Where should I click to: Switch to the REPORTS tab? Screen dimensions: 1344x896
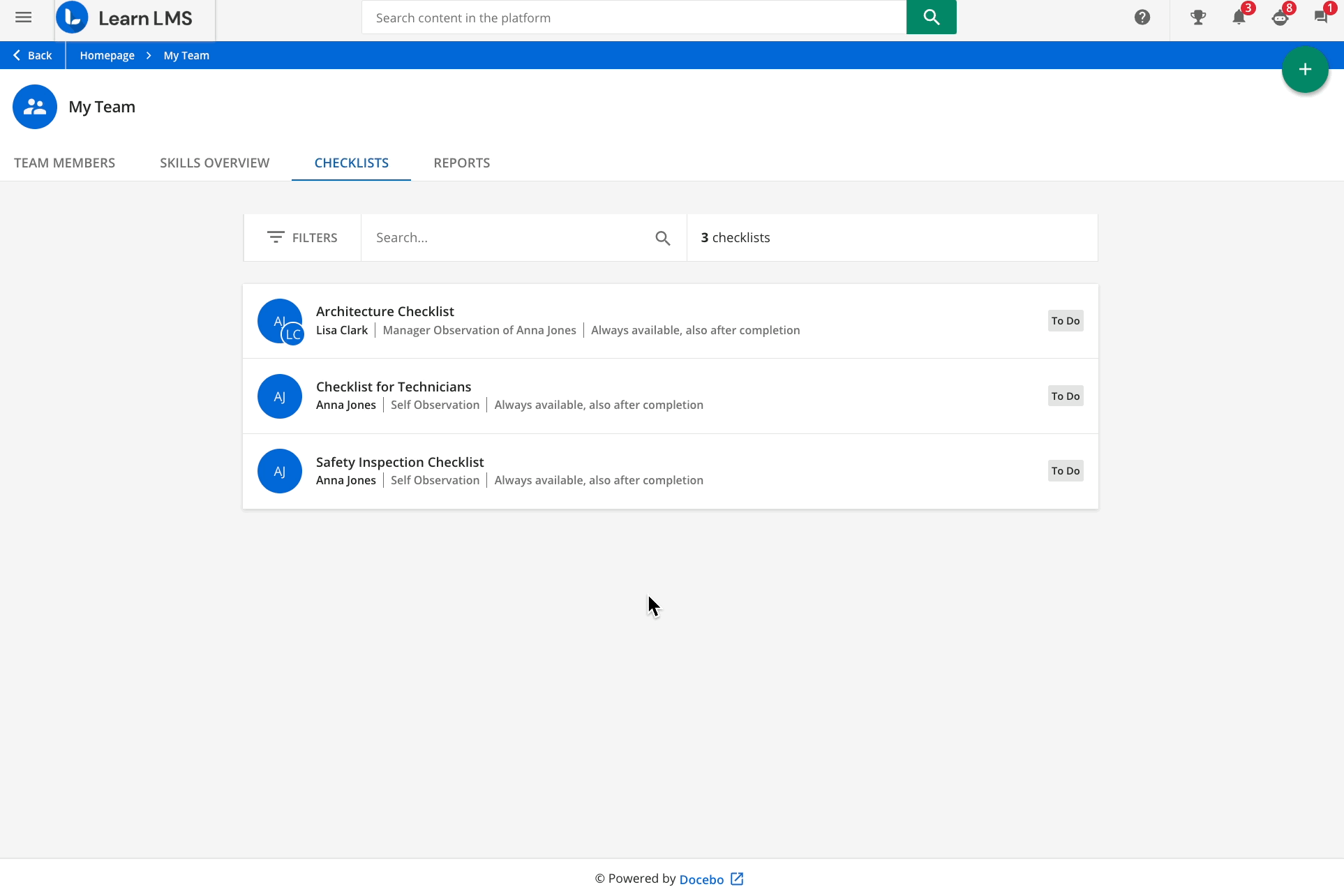[461, 162]
